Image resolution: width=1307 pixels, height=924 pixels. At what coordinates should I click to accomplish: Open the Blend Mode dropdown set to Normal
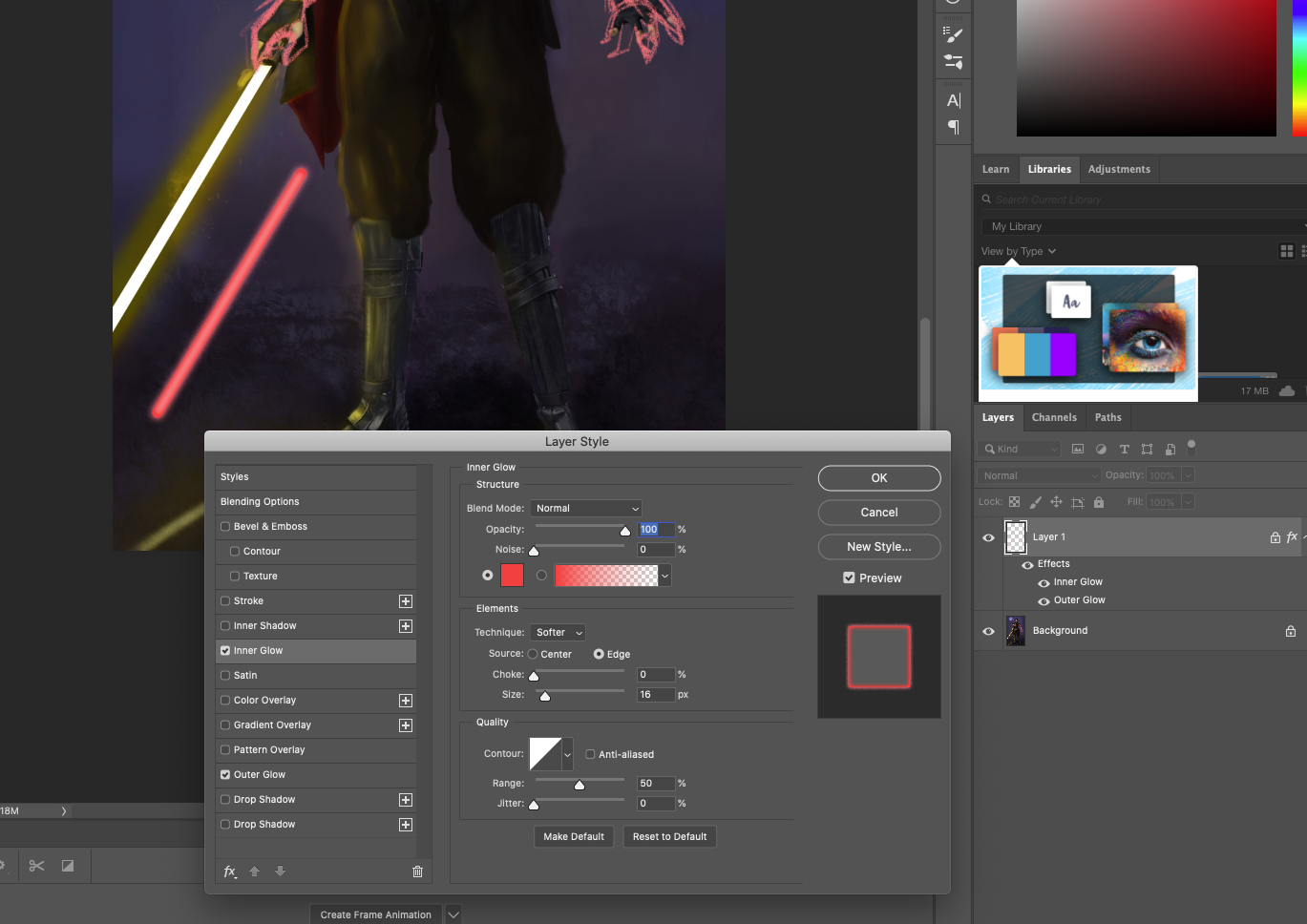586,509
